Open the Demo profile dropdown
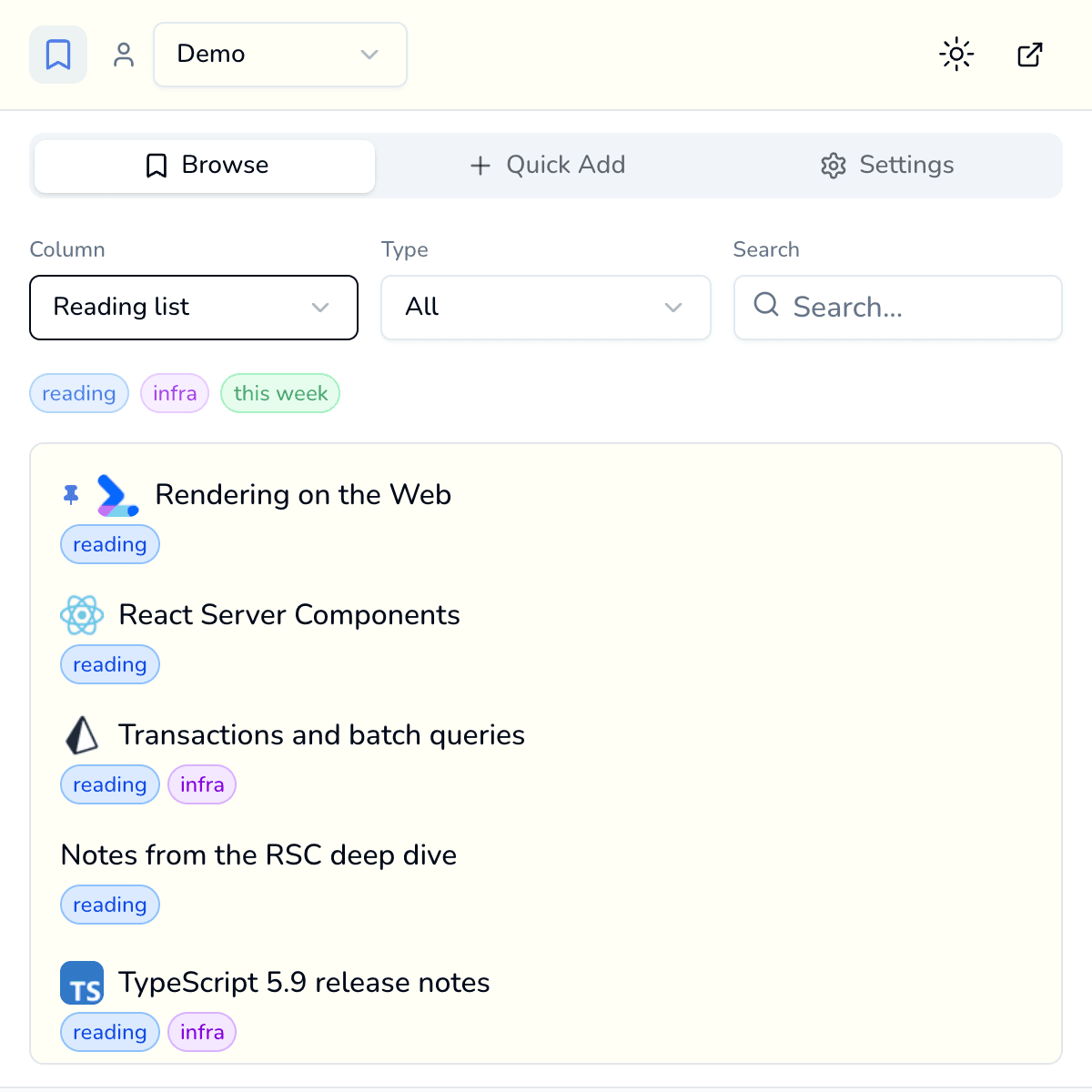1092x1092 pixels. (280, 55)
